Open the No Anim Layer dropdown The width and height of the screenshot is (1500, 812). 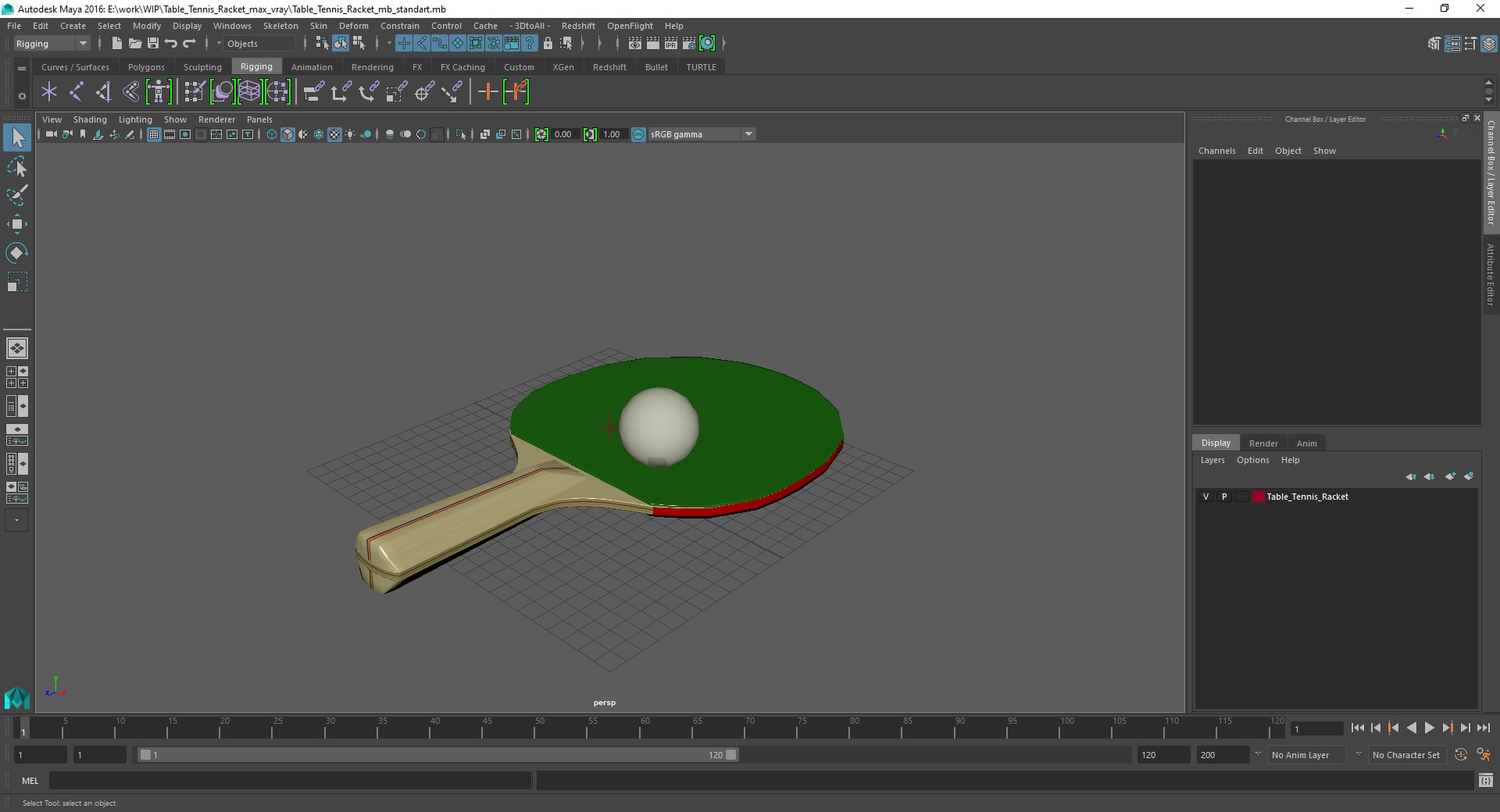(1307, 755)
